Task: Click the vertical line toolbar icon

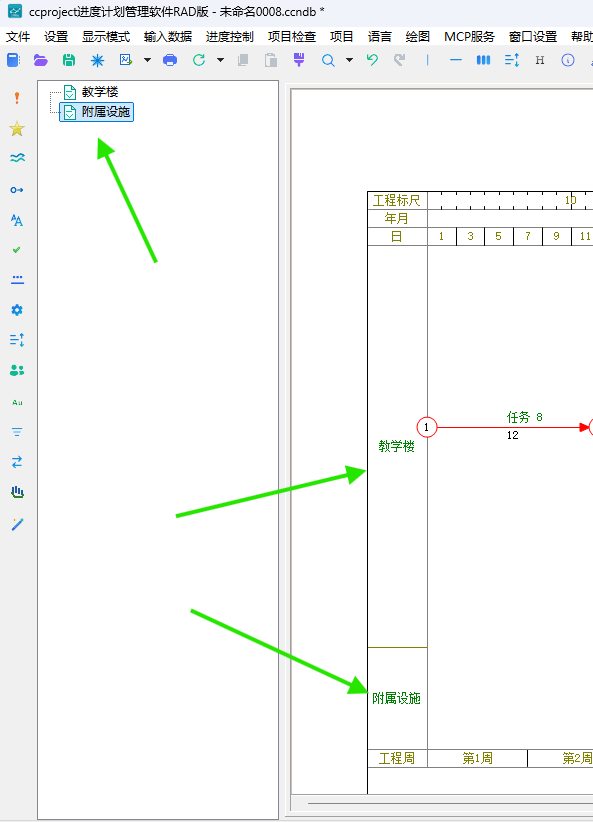Action: (x=428, y=60)
